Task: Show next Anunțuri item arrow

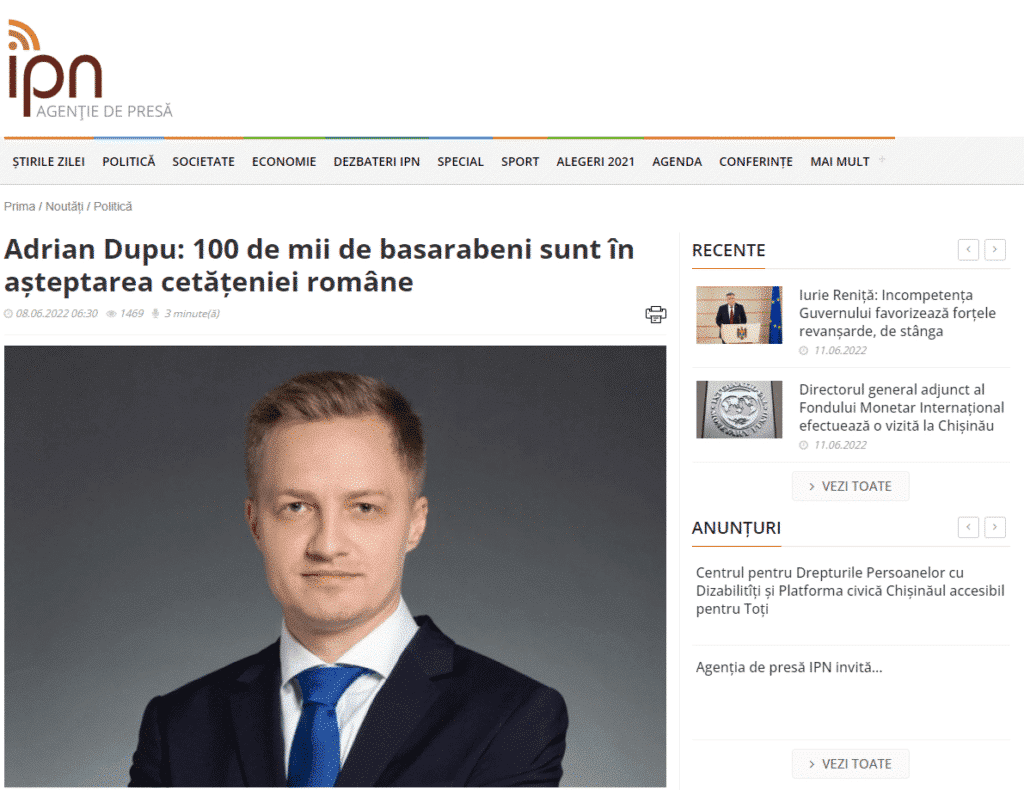Action: point(995,527)
